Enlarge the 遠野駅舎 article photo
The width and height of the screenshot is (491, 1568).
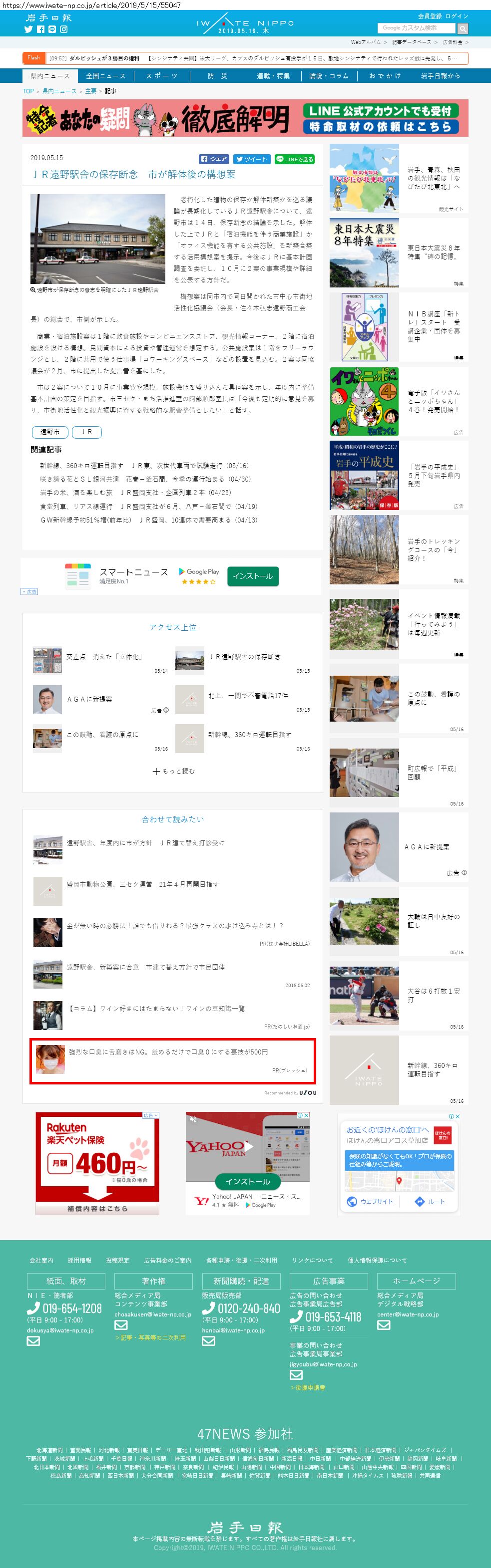[x=97, y=239]
